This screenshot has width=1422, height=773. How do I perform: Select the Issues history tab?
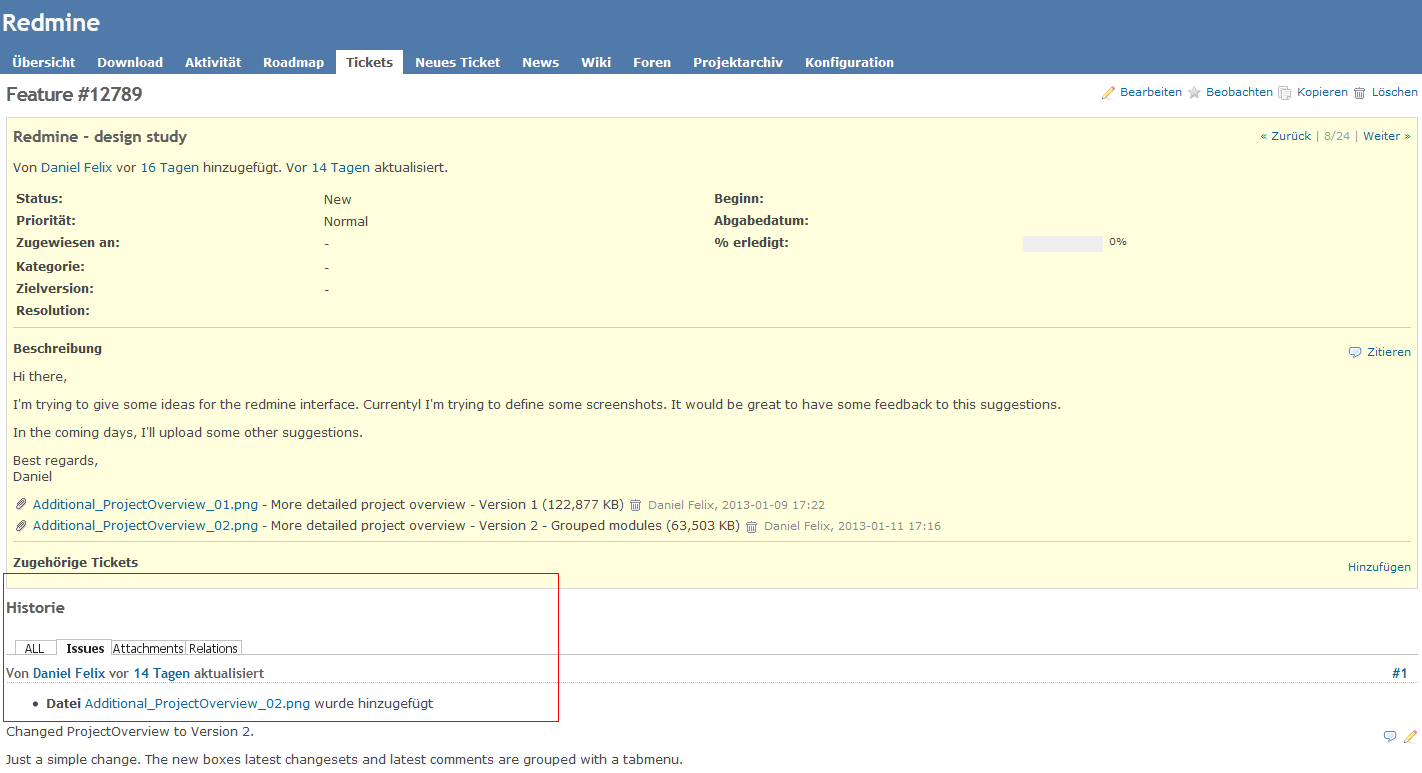point(85,648)
